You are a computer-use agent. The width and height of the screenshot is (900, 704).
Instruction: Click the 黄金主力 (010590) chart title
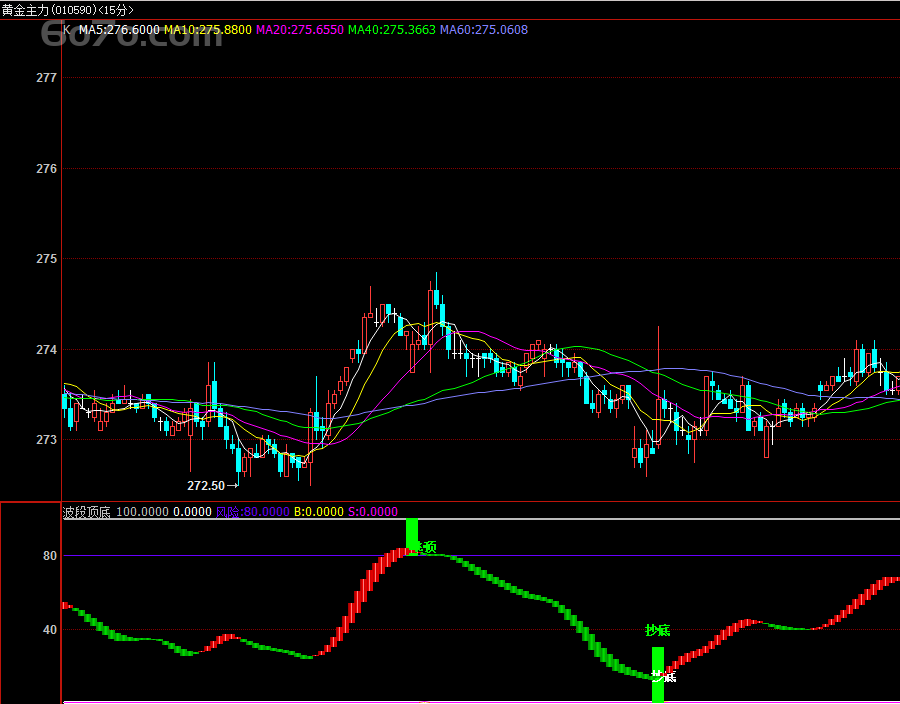click(x=66, y=9)
